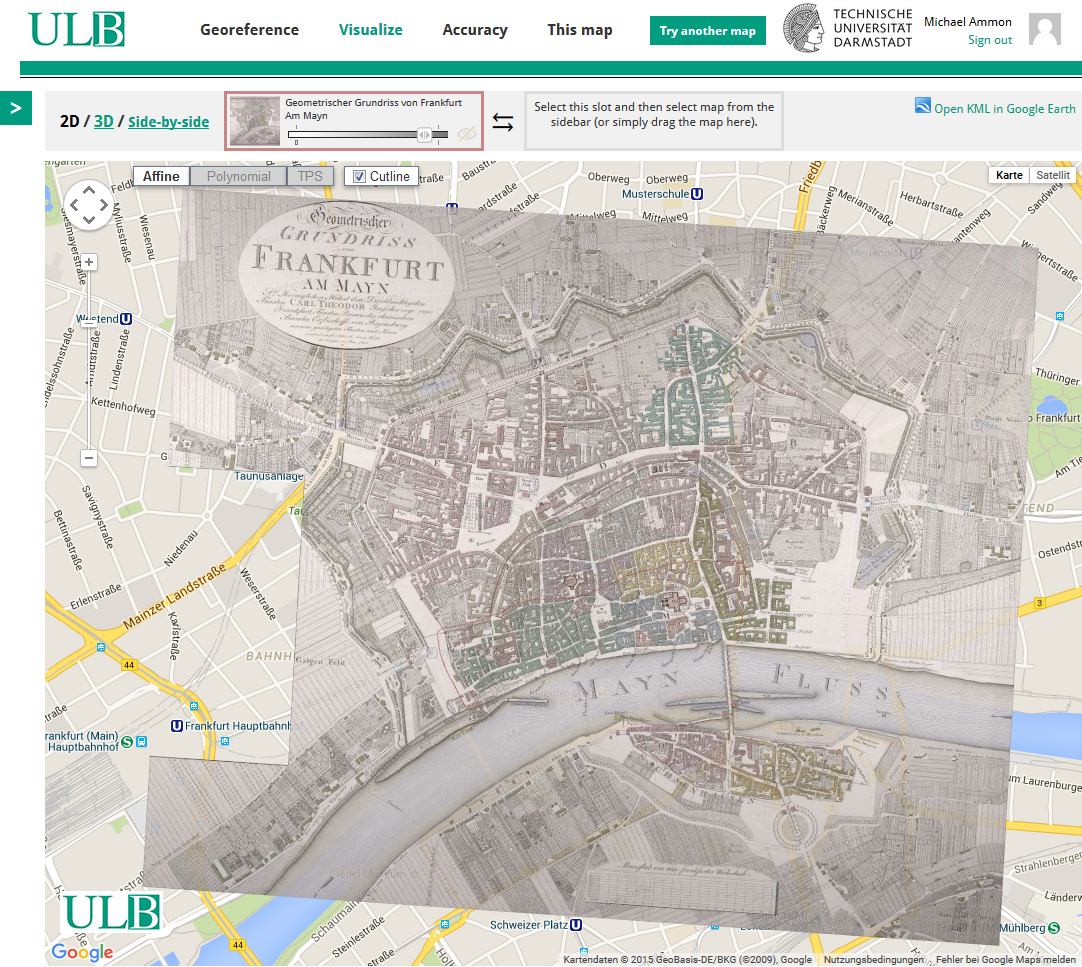Switch the base map to Karte
1082x967 pixels.
coord(1009,175)
